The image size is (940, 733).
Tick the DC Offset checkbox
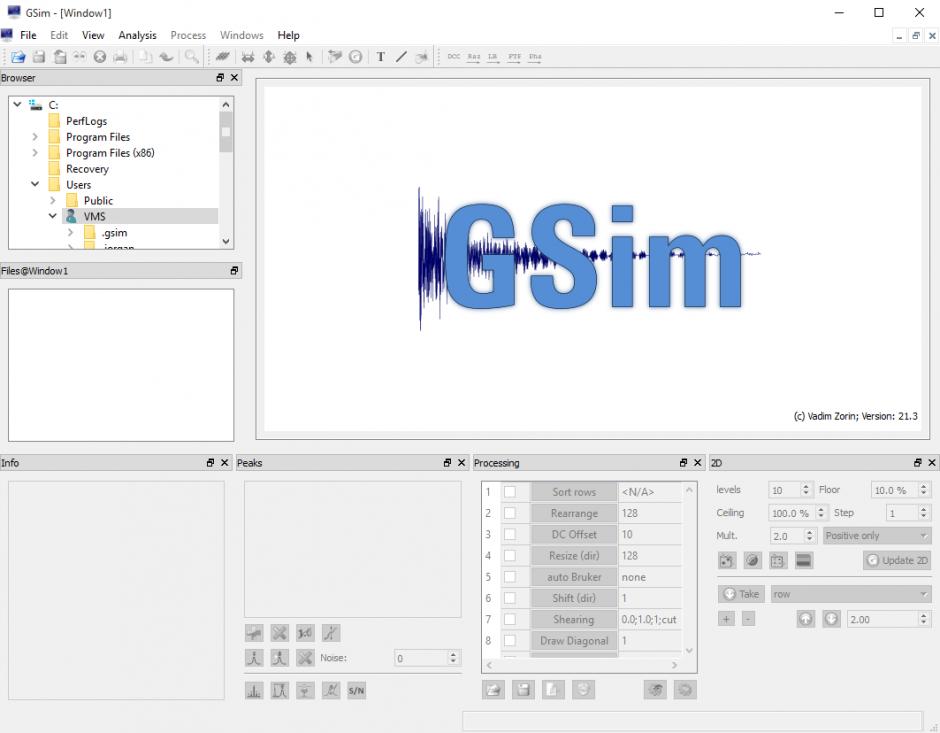(x=510, y=535)
